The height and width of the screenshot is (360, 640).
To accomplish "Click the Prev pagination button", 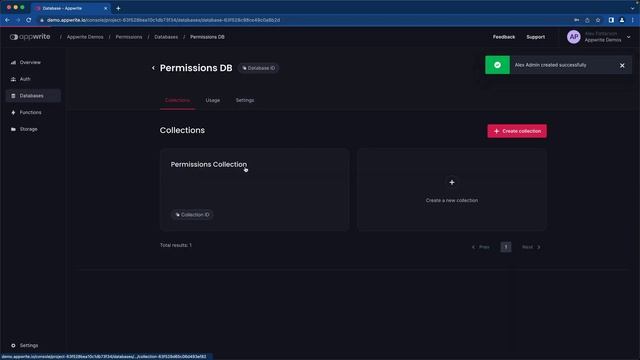I will (480, 247).
